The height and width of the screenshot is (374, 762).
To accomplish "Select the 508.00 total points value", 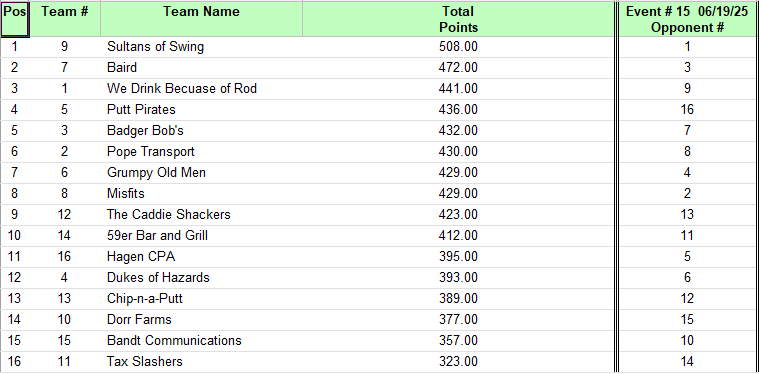I will [458, 47].
